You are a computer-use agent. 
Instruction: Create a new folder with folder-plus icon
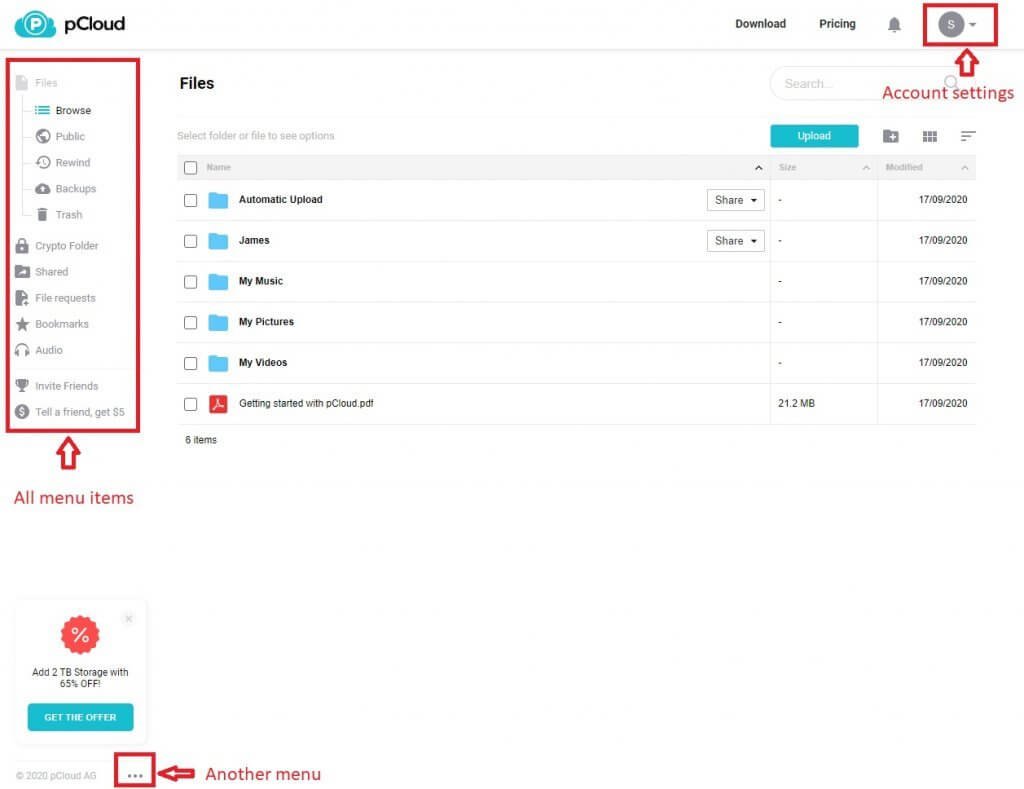(891, 136)
